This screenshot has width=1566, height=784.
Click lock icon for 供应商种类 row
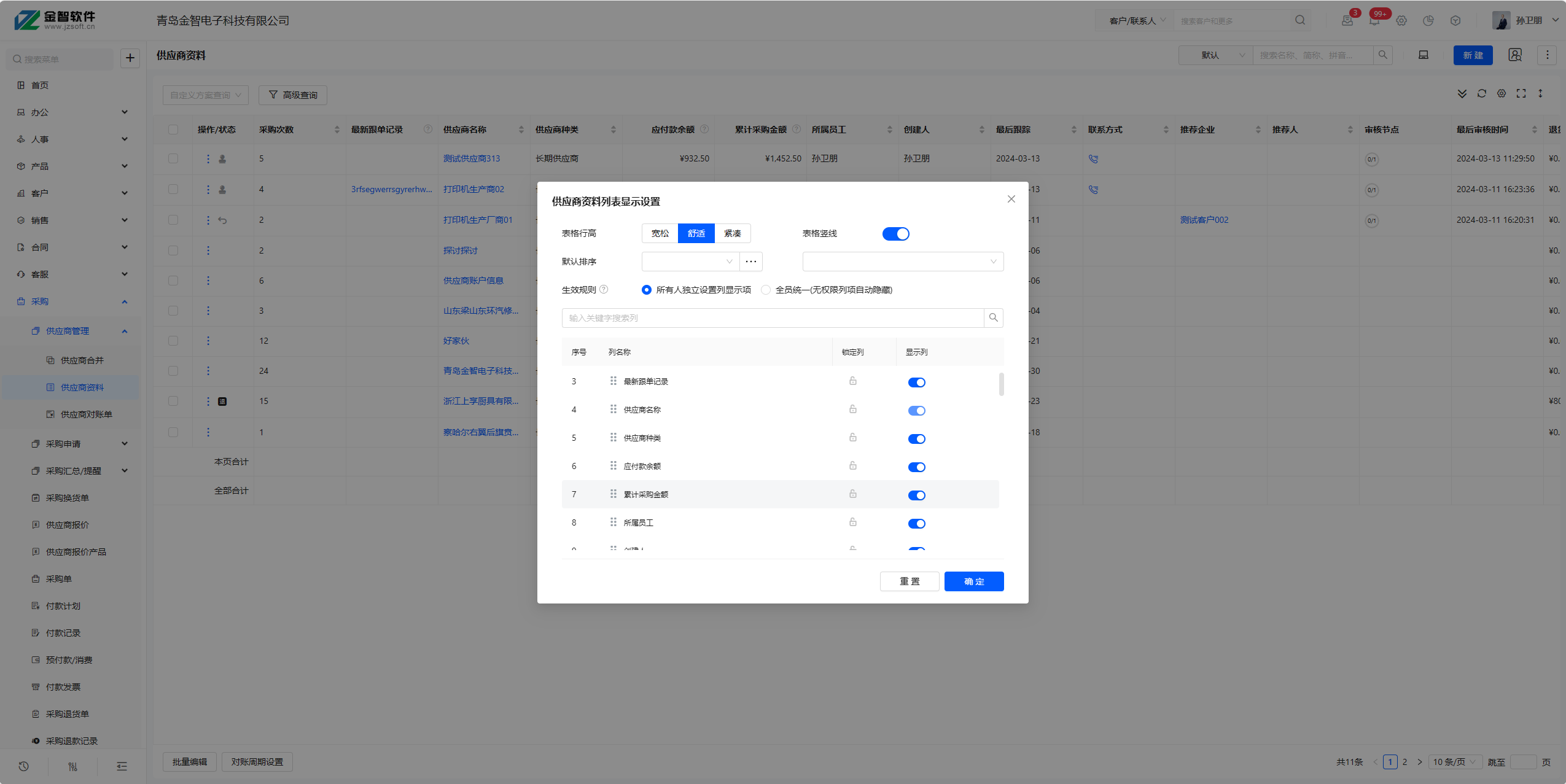[x=852, y=438]
